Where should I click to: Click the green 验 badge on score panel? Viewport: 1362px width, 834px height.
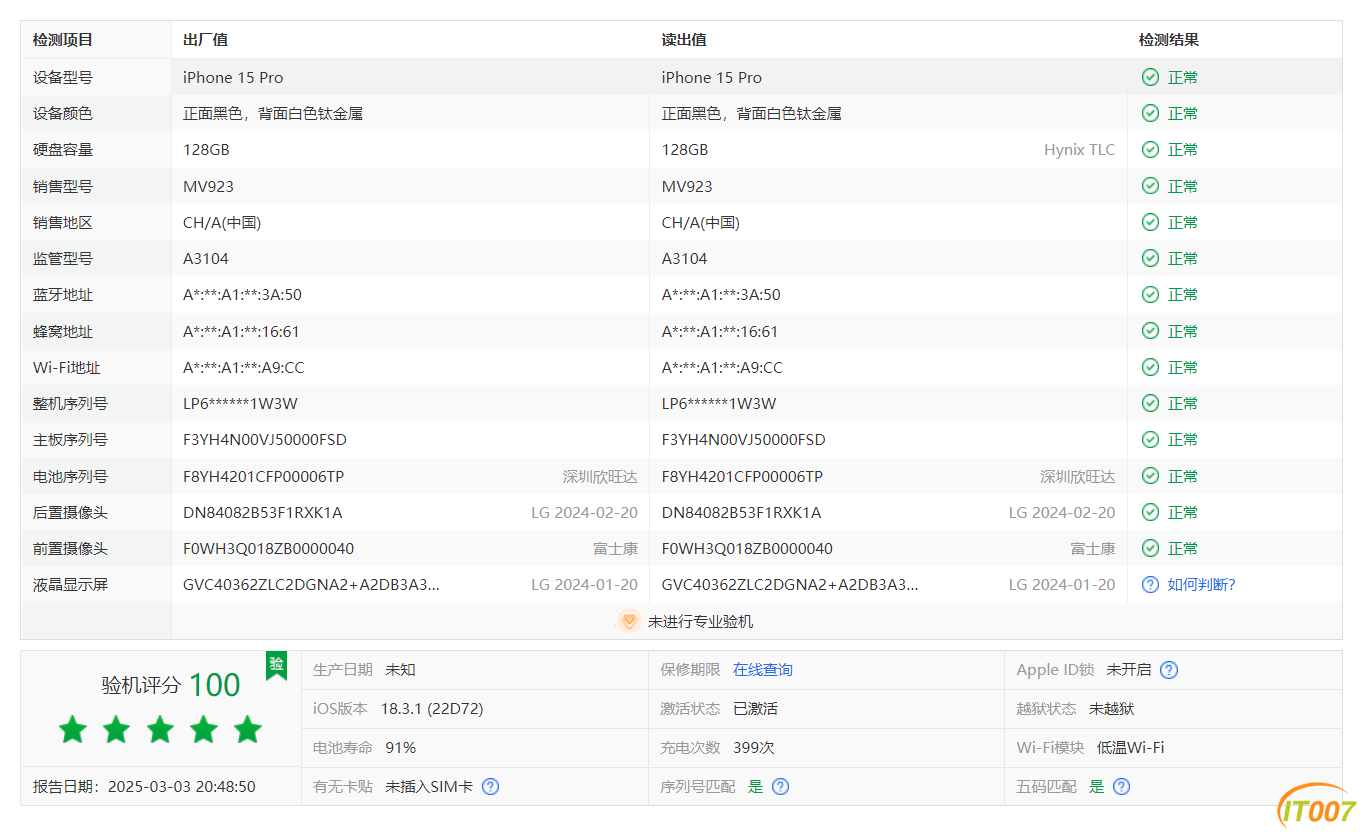[x=276, y=665]
